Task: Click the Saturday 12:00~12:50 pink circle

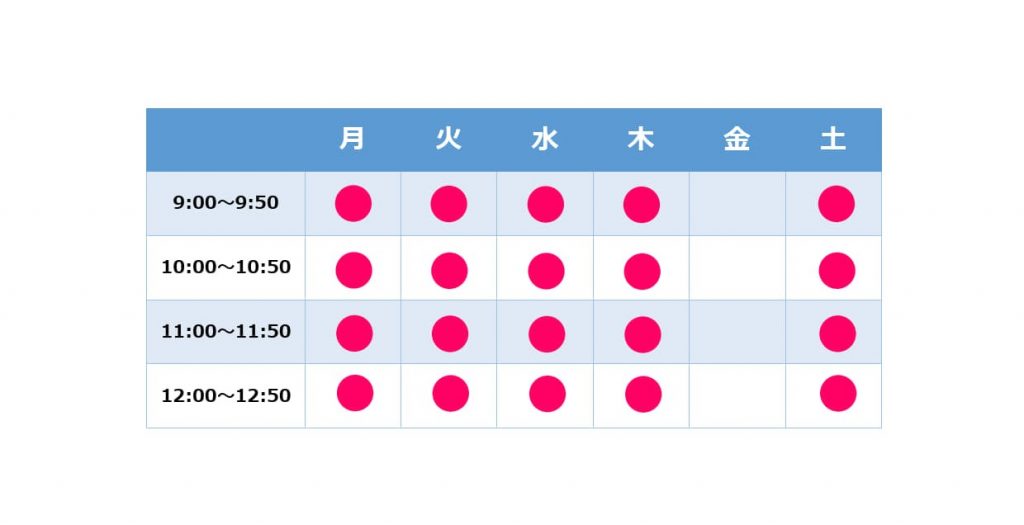Action: click(838, 394)
